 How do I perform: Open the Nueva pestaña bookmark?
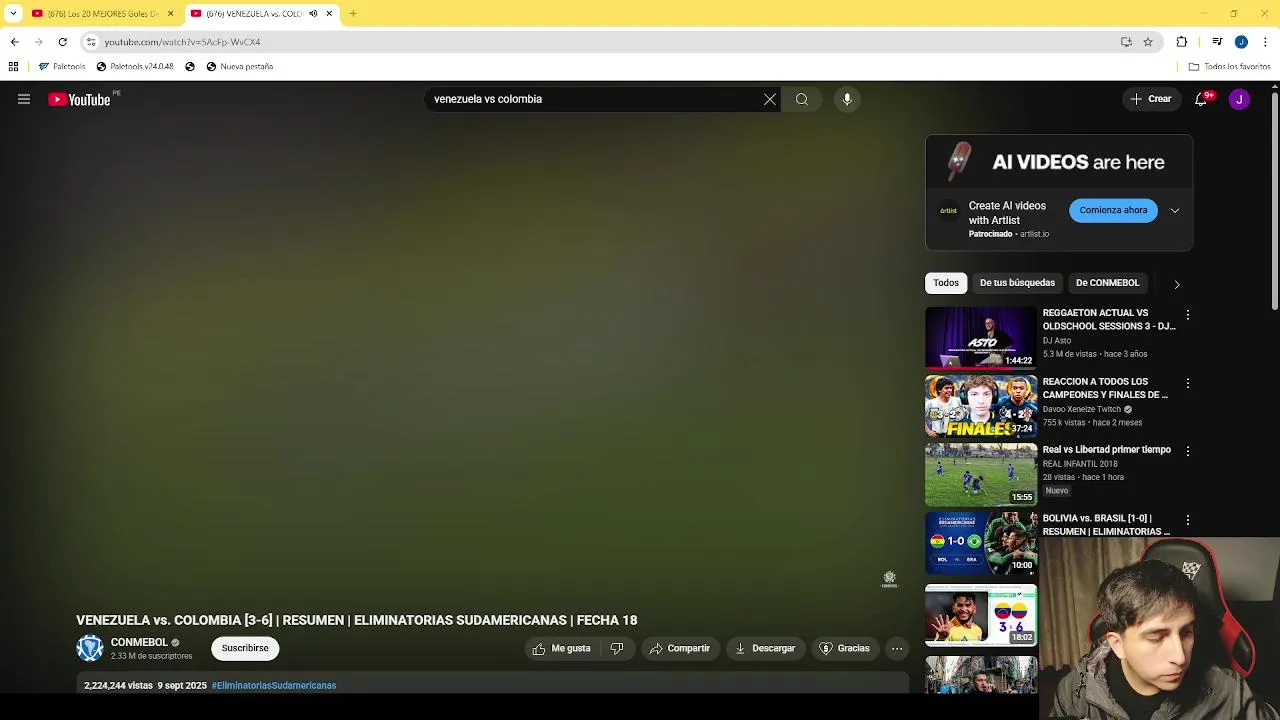[239, 67]
